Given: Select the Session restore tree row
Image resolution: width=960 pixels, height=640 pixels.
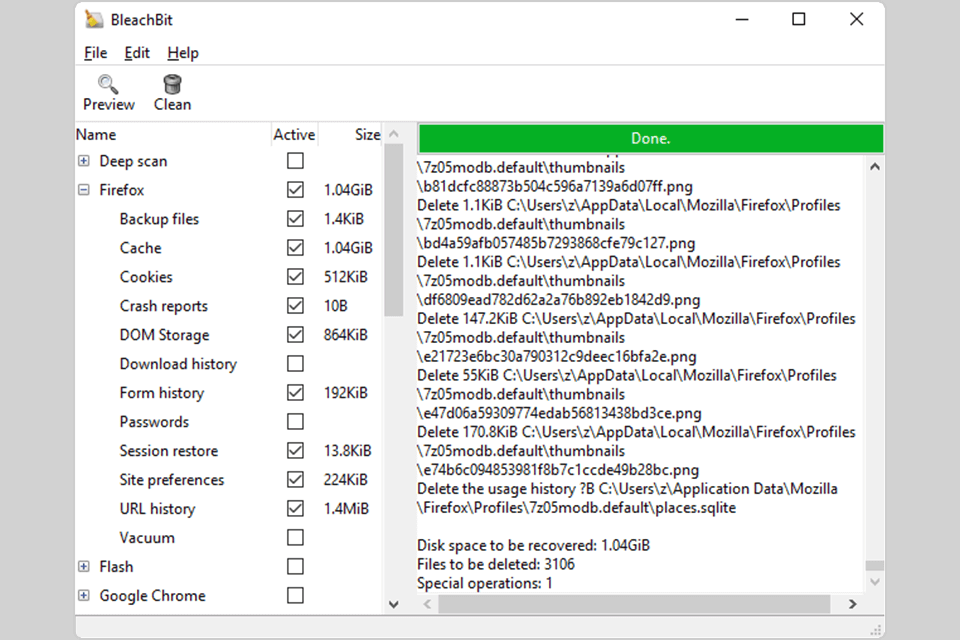Looking at the screenshot, I should [x=230, y=451].
